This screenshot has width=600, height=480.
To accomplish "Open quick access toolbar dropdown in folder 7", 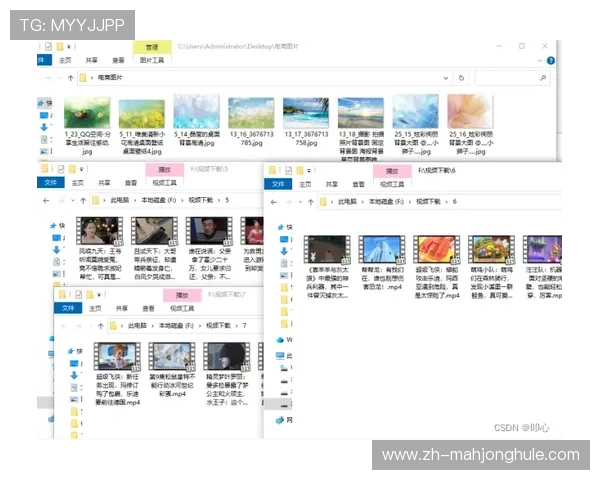I will [99, 294].
